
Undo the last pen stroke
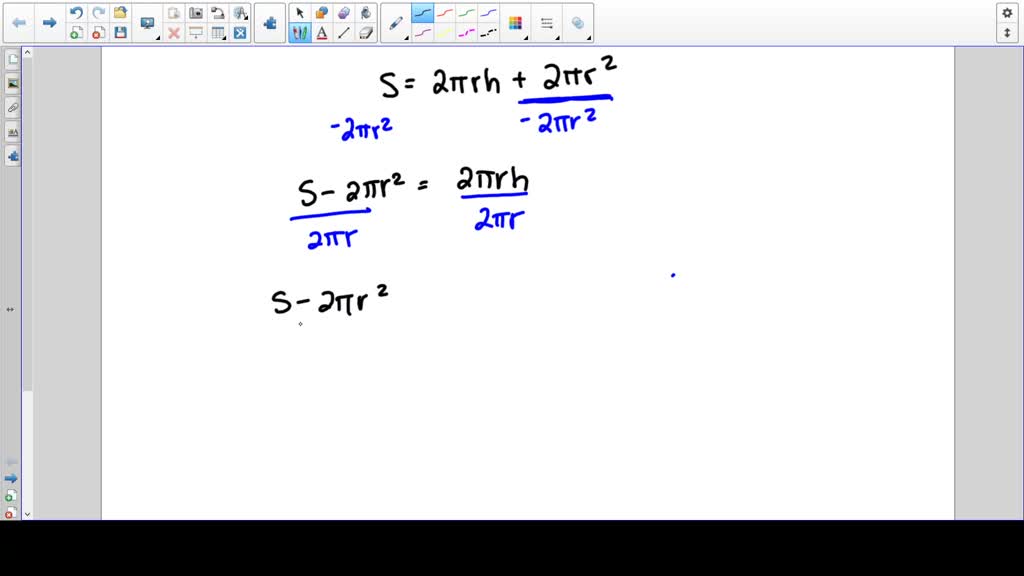pos(75,13)
